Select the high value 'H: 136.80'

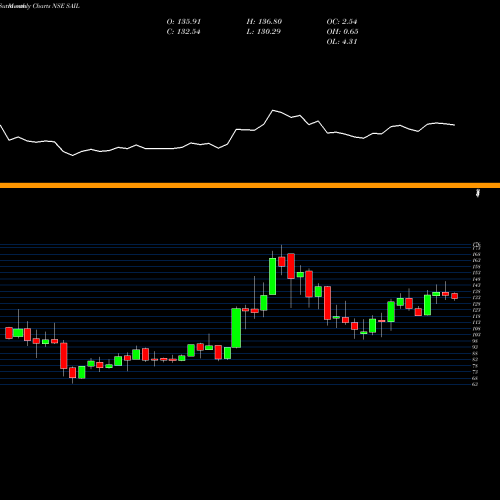tap(264, 22)
